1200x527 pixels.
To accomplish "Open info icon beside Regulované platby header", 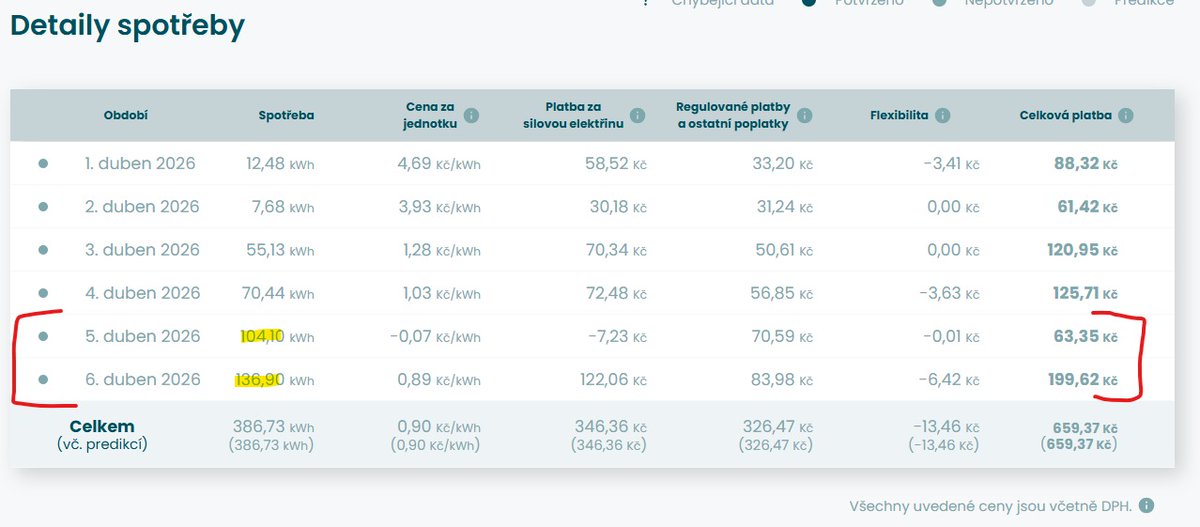I will click(804, 115).
